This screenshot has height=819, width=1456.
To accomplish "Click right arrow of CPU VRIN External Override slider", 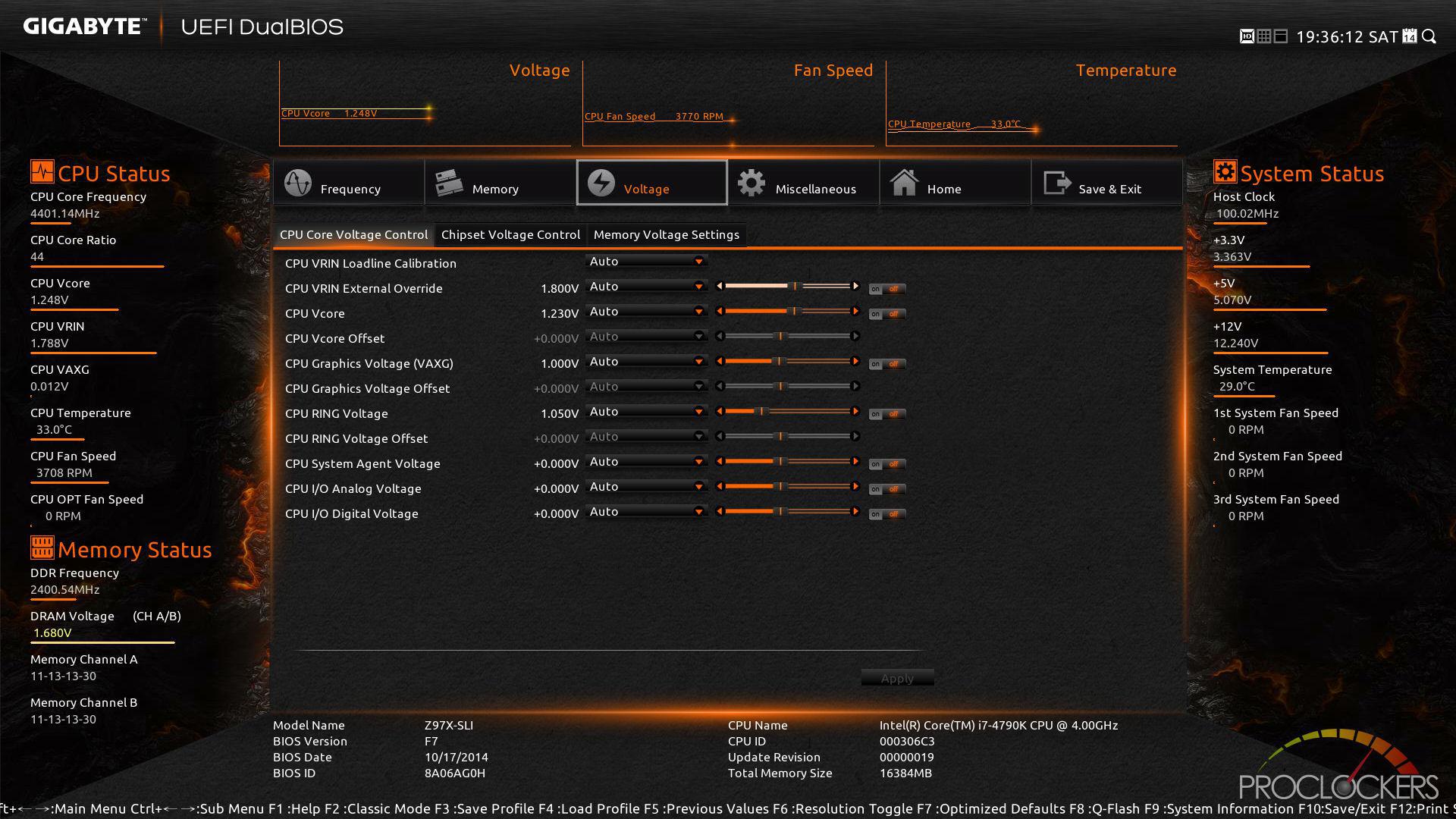I will [x=855, y=286].
